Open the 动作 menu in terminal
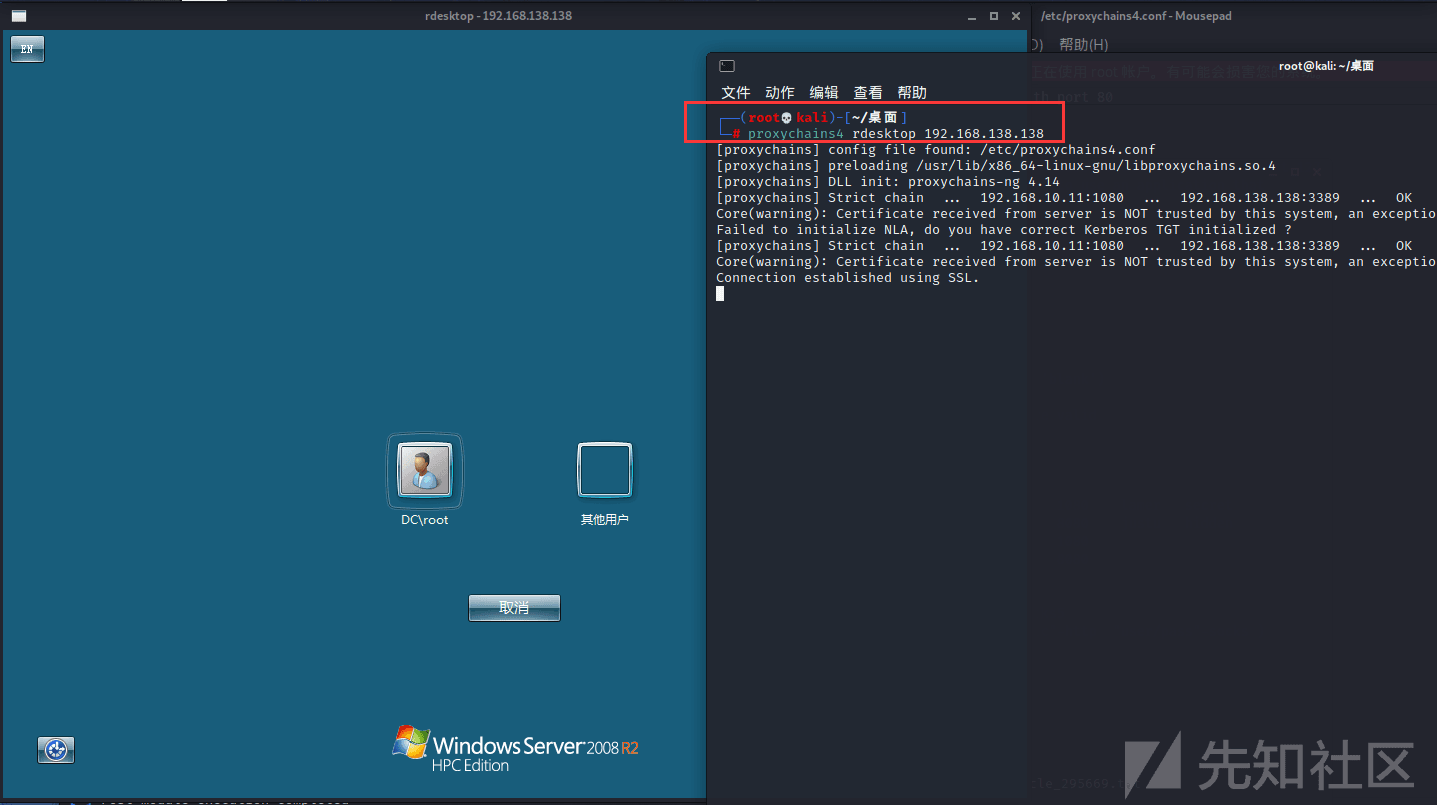Viewport: 1437px width, 805px height. 779,92
